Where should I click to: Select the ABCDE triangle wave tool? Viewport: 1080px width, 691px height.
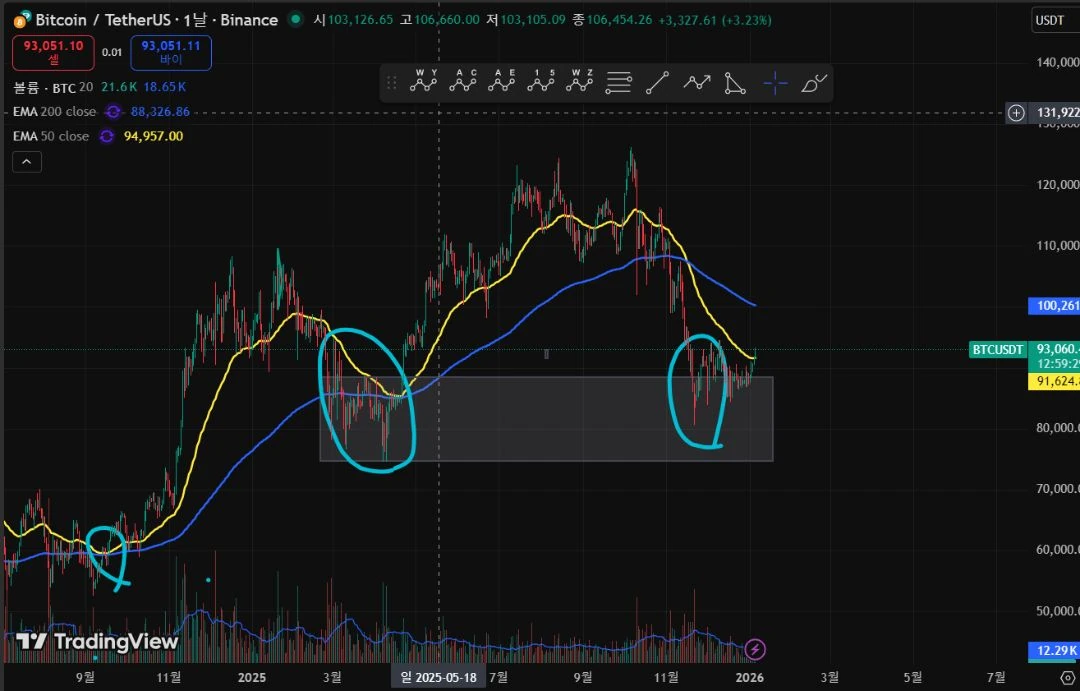click(501, 82)
